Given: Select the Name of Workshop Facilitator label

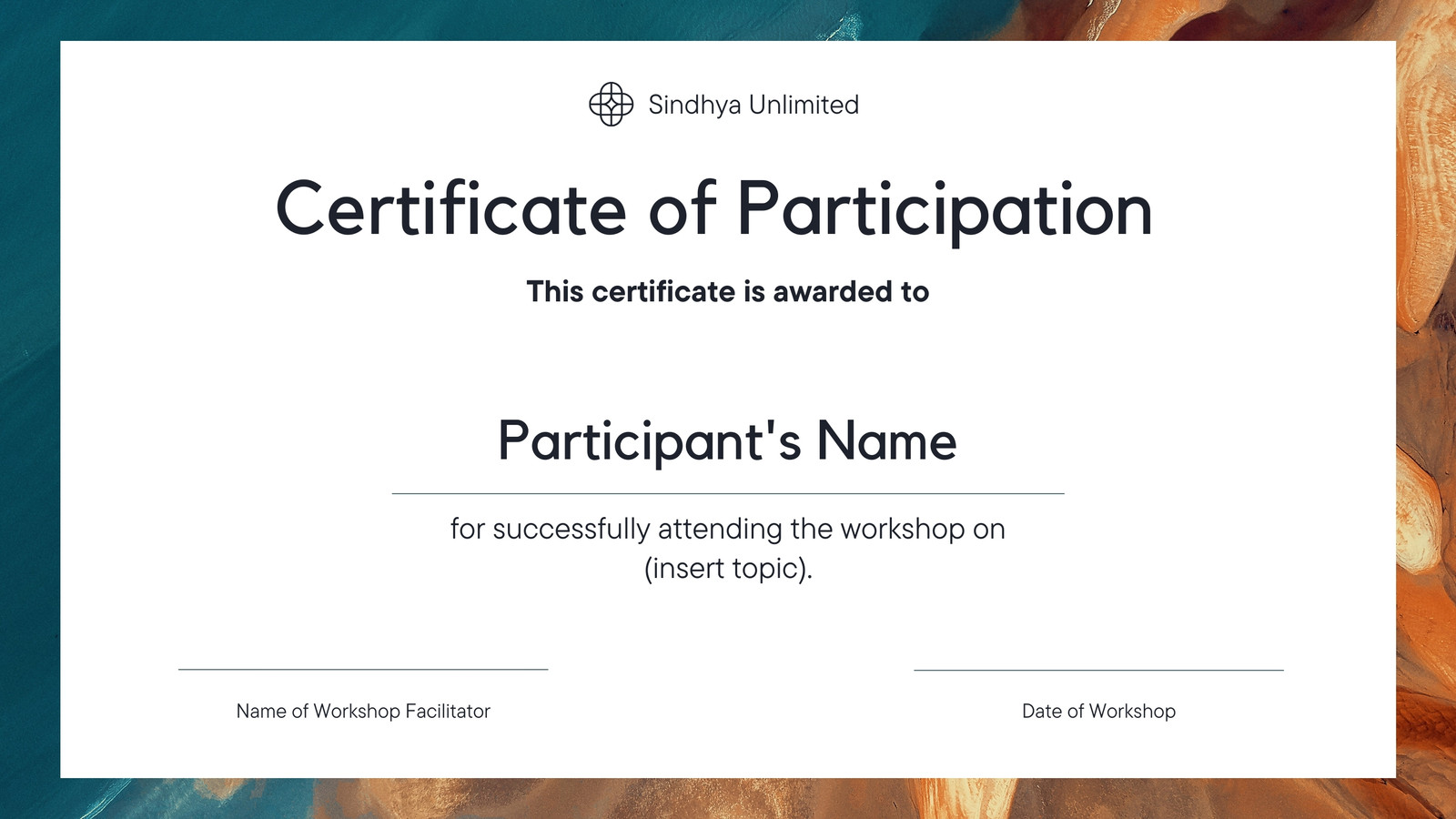Looking at the screenshot, I should [363, 711].
